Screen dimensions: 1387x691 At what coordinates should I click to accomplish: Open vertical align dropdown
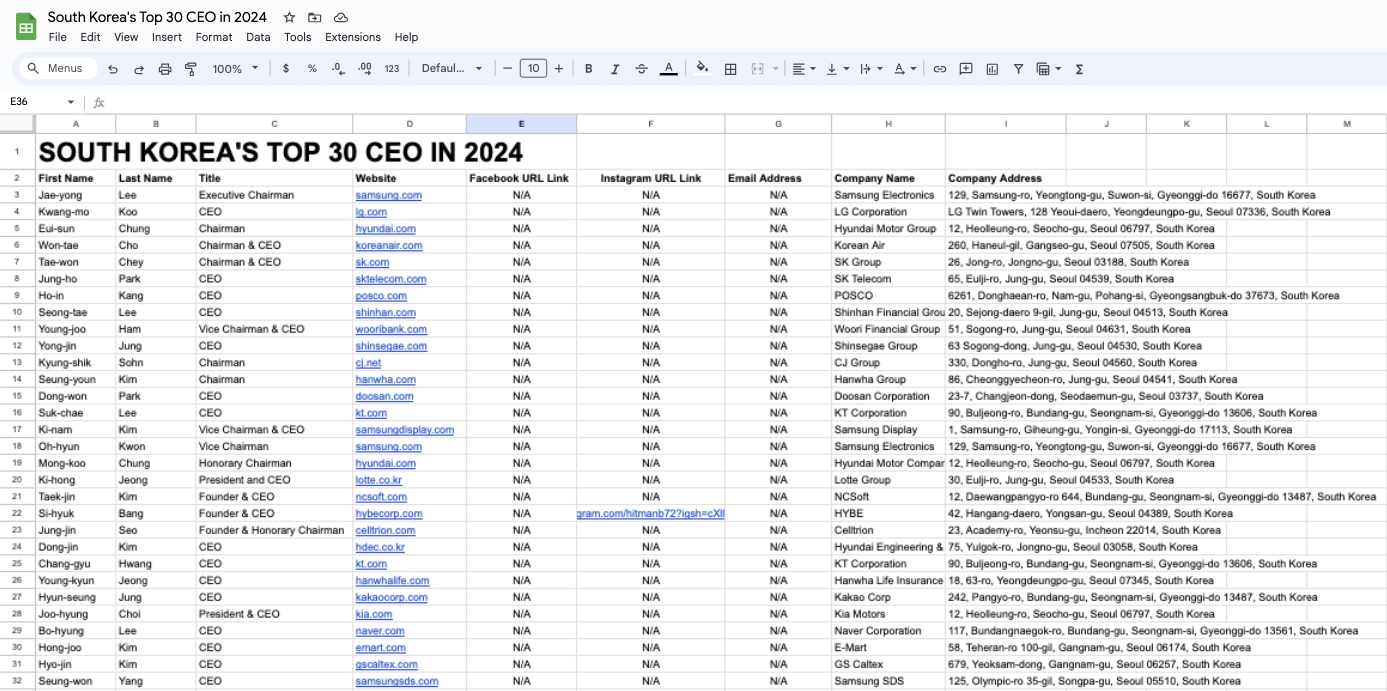tap(838, 69)
